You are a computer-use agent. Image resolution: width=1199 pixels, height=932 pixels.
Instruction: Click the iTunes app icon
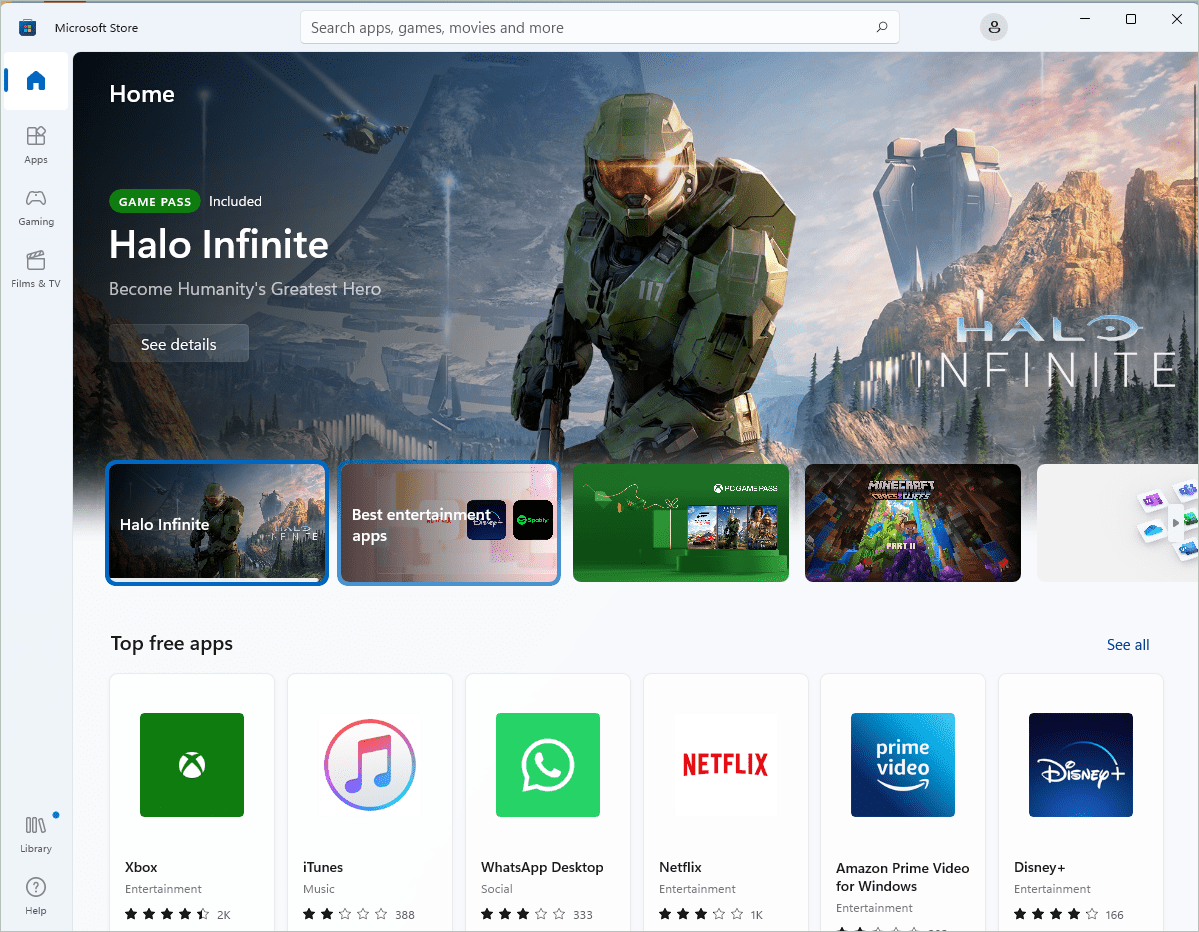click(370, 765)
